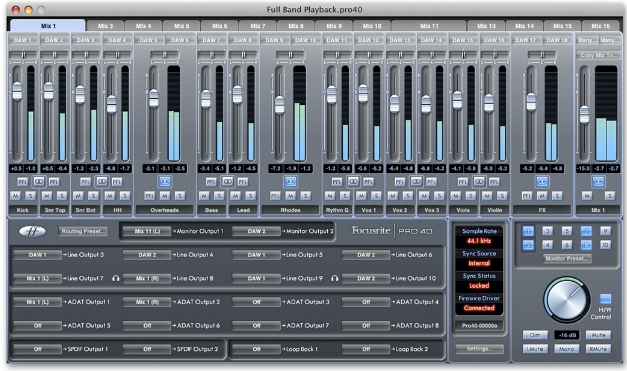Open the DAW 16 channel source dropdown
The height and width of the screenshot is (371, 627).
click(494, 40)
